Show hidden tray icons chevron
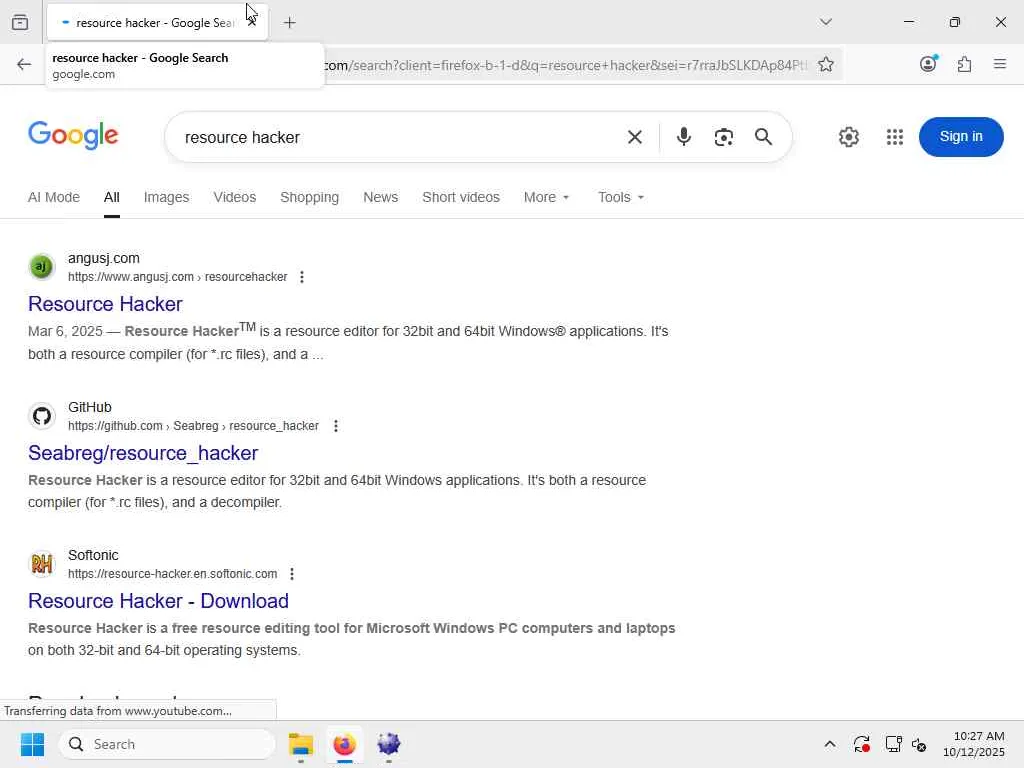Image resolution: width=1024 pixels, height=768 pixels. (830, 744)
